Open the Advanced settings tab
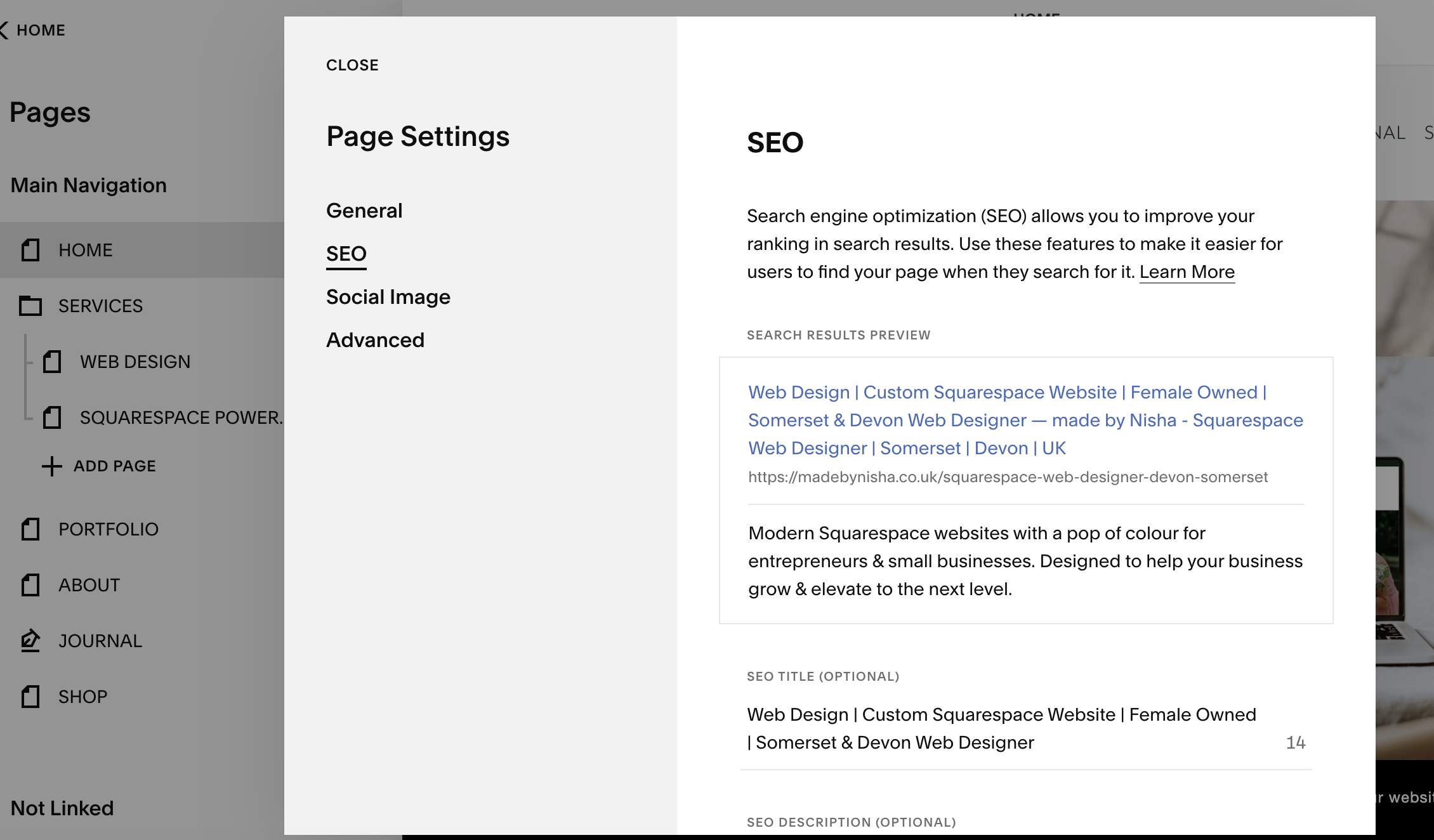Image resolution: width=1434 pixels, height=840 pixels. (375, 340)
